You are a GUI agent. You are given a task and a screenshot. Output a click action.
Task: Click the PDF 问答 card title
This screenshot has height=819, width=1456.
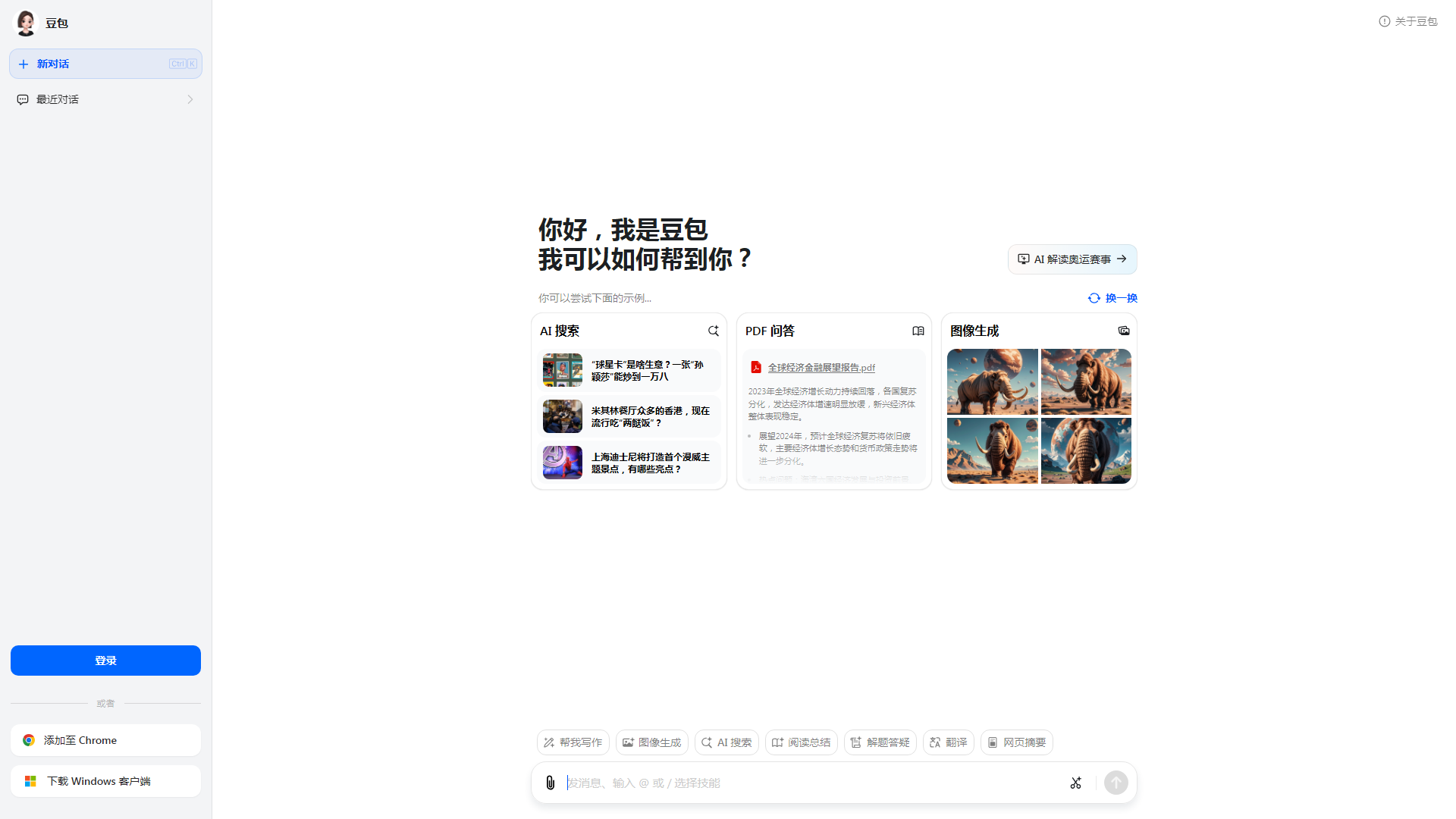[x=770, y=331]
